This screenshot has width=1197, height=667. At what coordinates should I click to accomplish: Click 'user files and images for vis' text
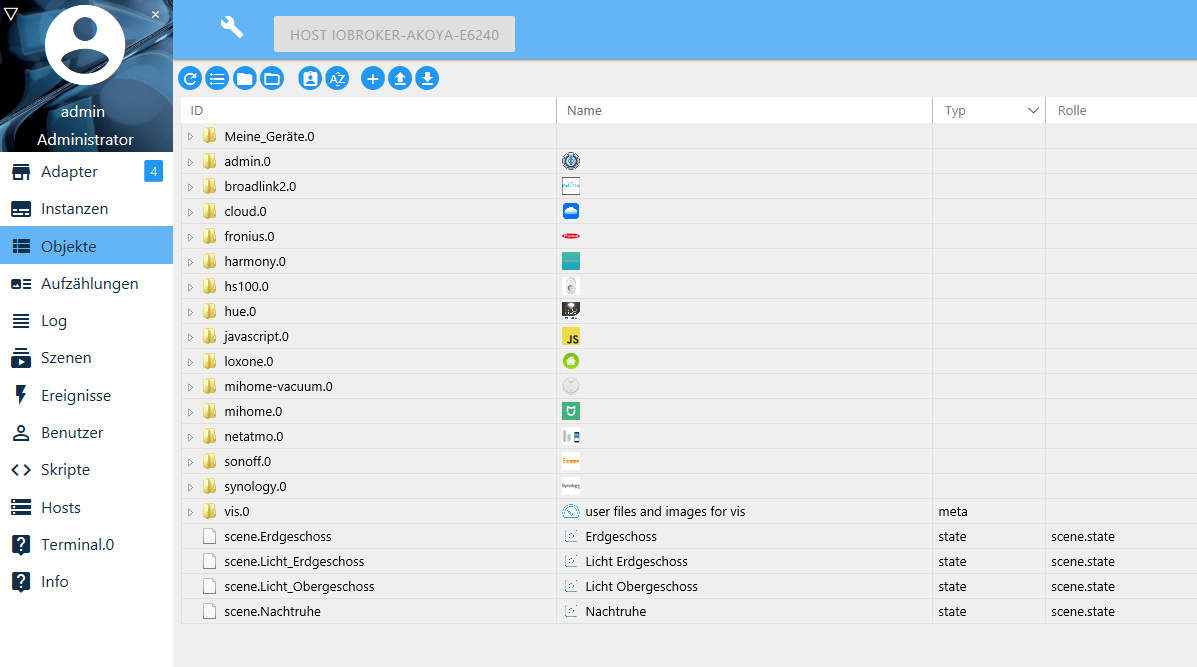pyautogui.click(x=665, y=511)
